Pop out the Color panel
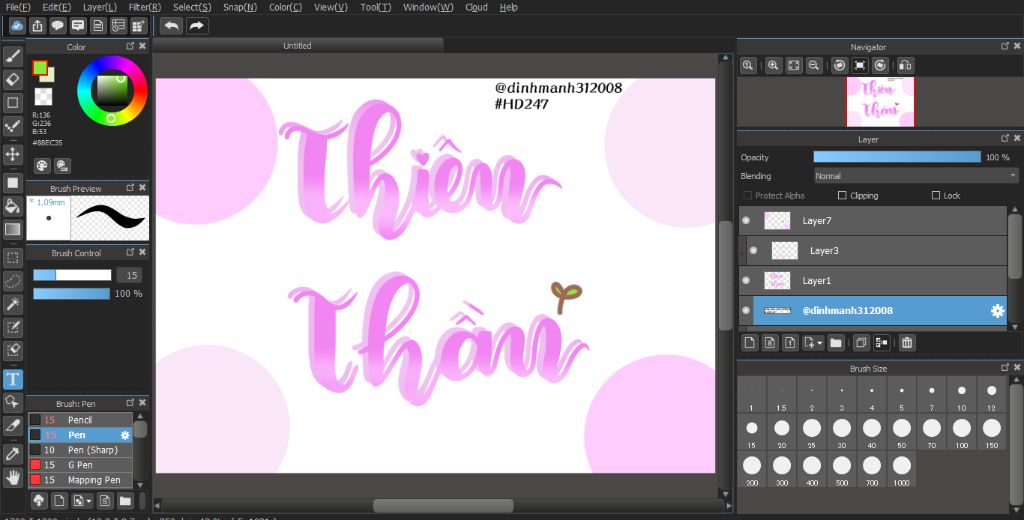1024x520 pixels. 130,46
